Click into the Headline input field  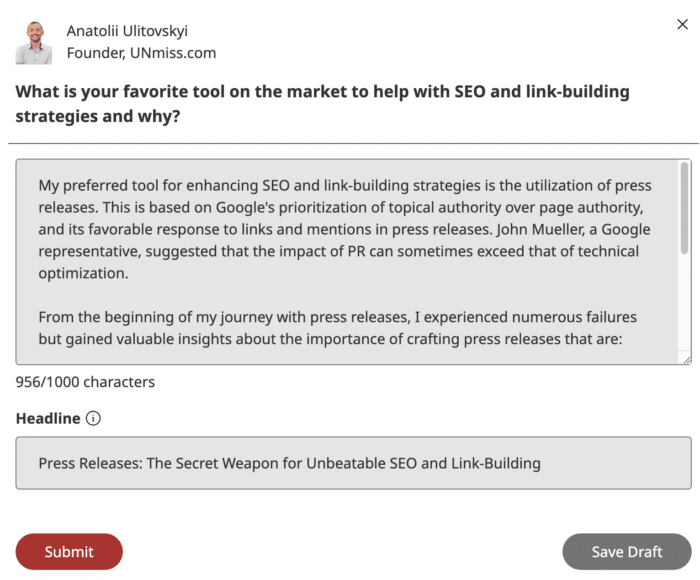(x=354, y=463)
